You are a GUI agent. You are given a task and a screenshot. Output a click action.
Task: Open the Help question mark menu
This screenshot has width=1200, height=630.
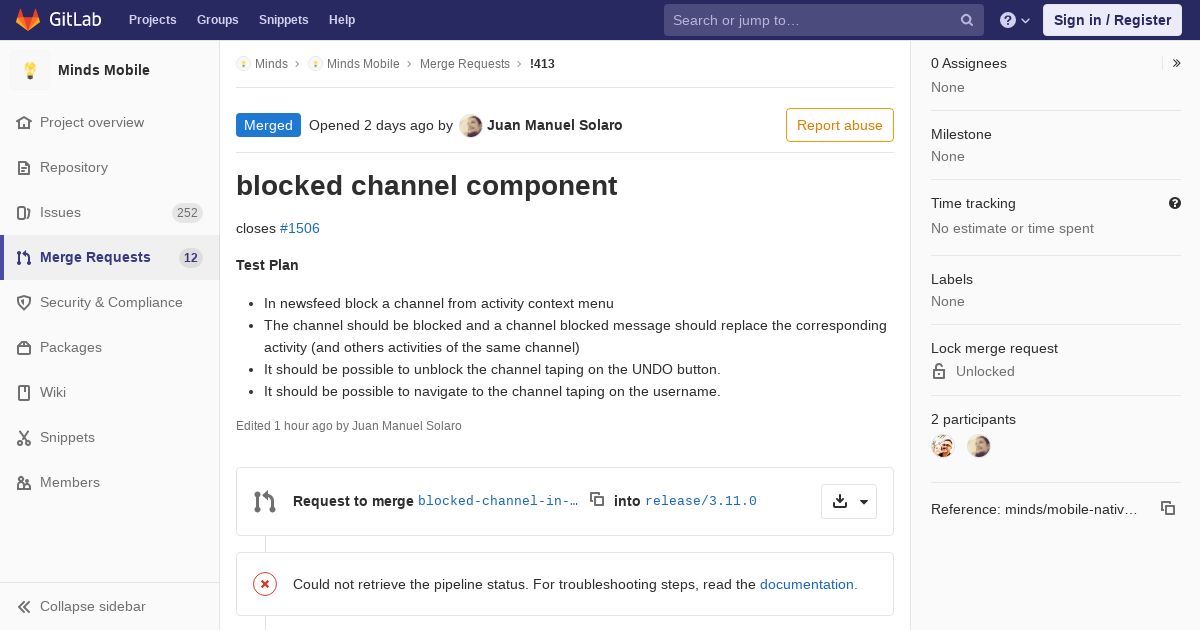point(1015,20)
